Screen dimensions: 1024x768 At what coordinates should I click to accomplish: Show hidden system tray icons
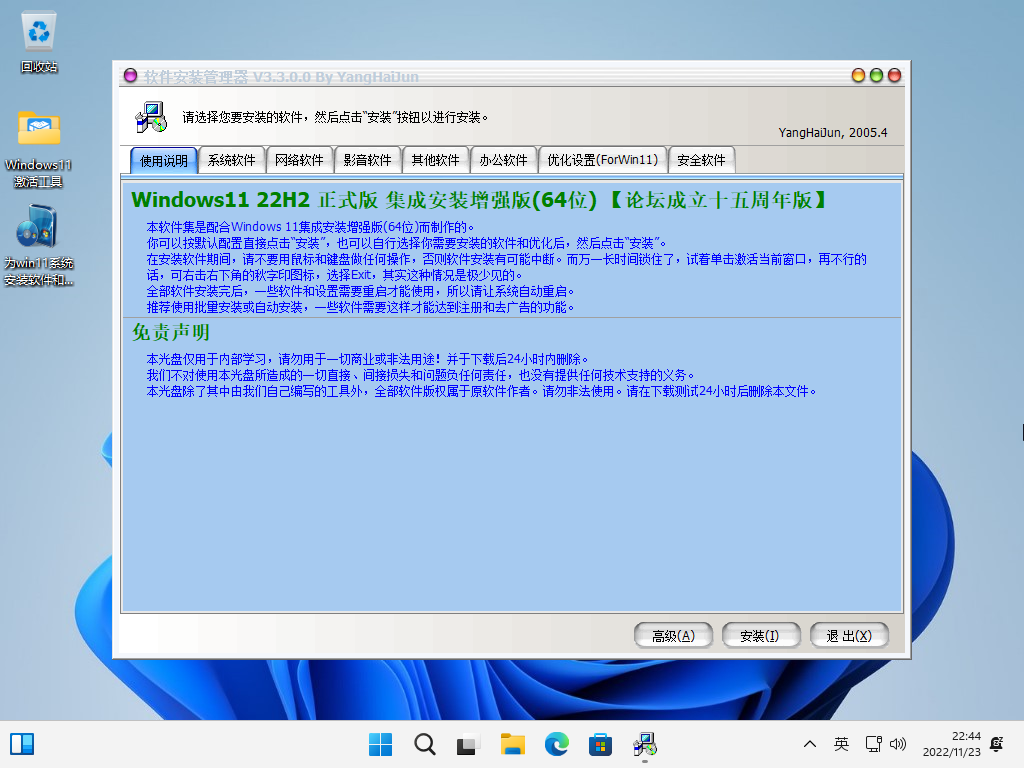click(x=810, y=744)
